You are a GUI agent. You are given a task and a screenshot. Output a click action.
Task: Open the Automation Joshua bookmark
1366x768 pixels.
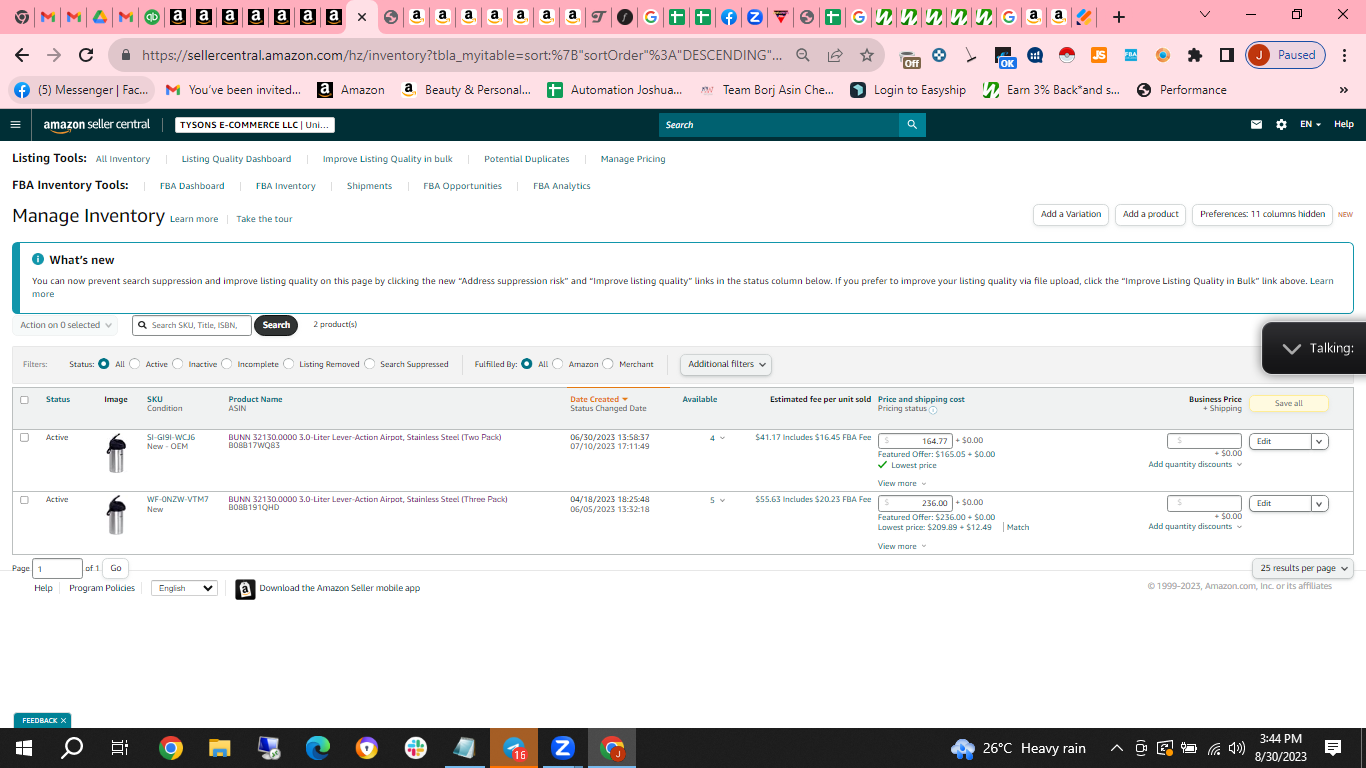tap(615, 90)
